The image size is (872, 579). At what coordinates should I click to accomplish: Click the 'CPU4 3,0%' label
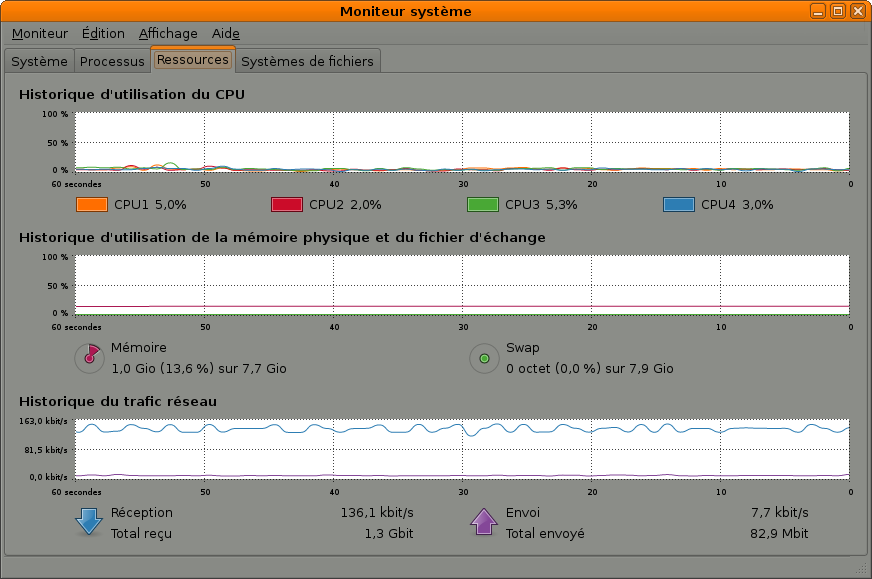point(737,205)
